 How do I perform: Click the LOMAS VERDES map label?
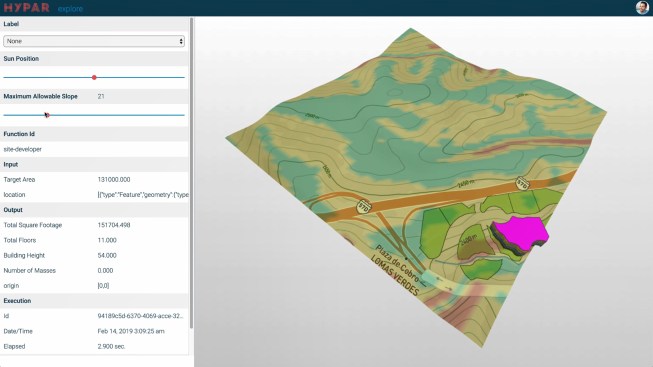[394, 276]
